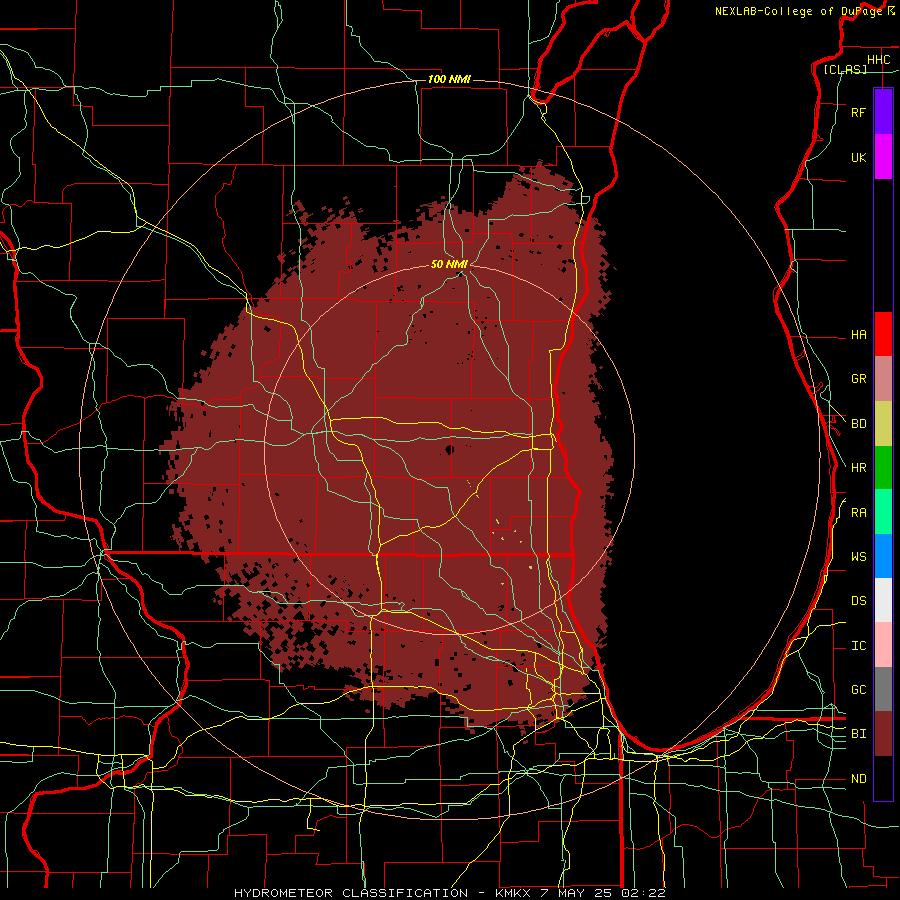This screenshot has width=900, height=900.
Task: Click the Hydrometeor Classification KMKX title caption
Action: 450,893
